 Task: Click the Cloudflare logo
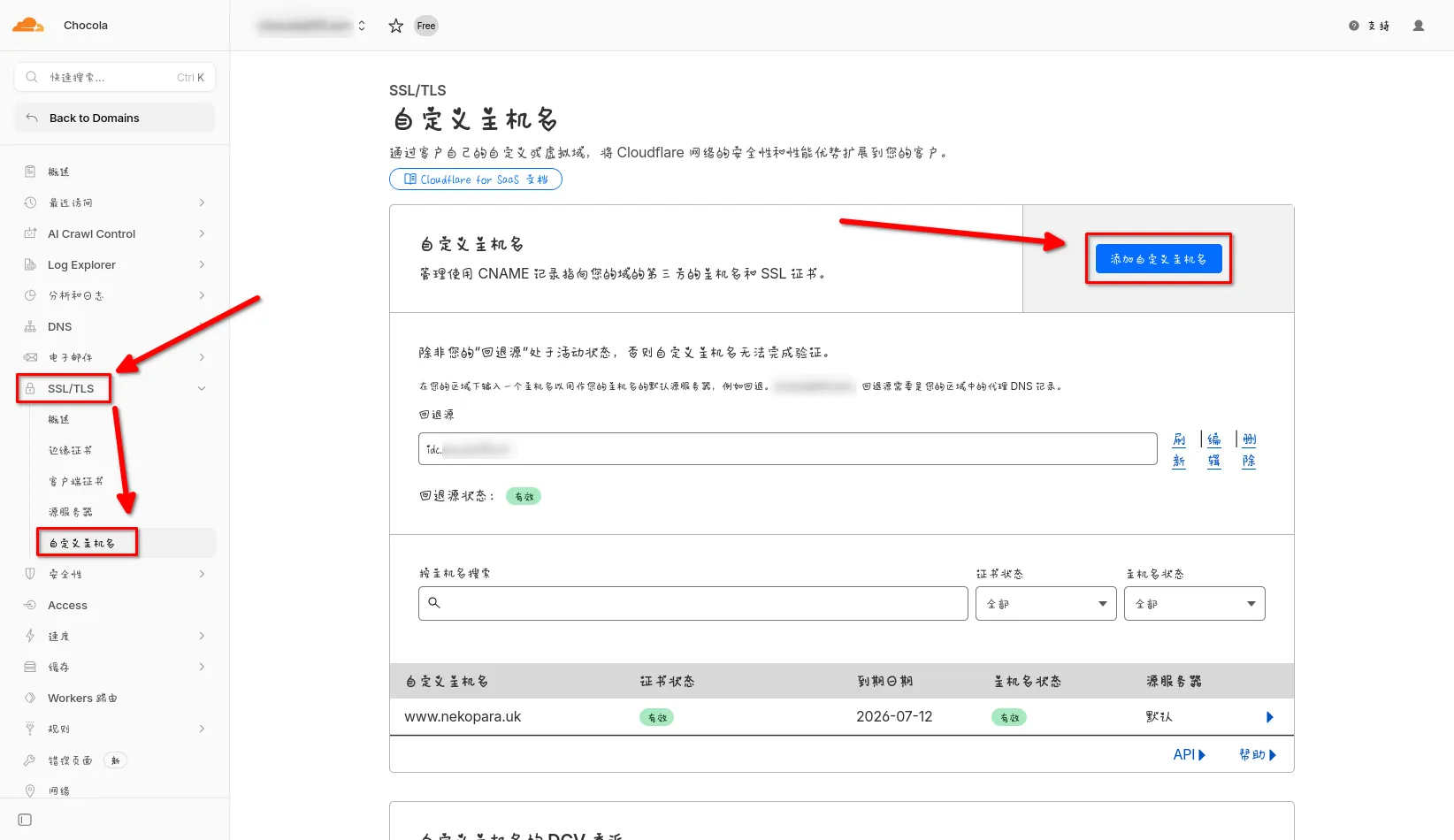(28, 25)
